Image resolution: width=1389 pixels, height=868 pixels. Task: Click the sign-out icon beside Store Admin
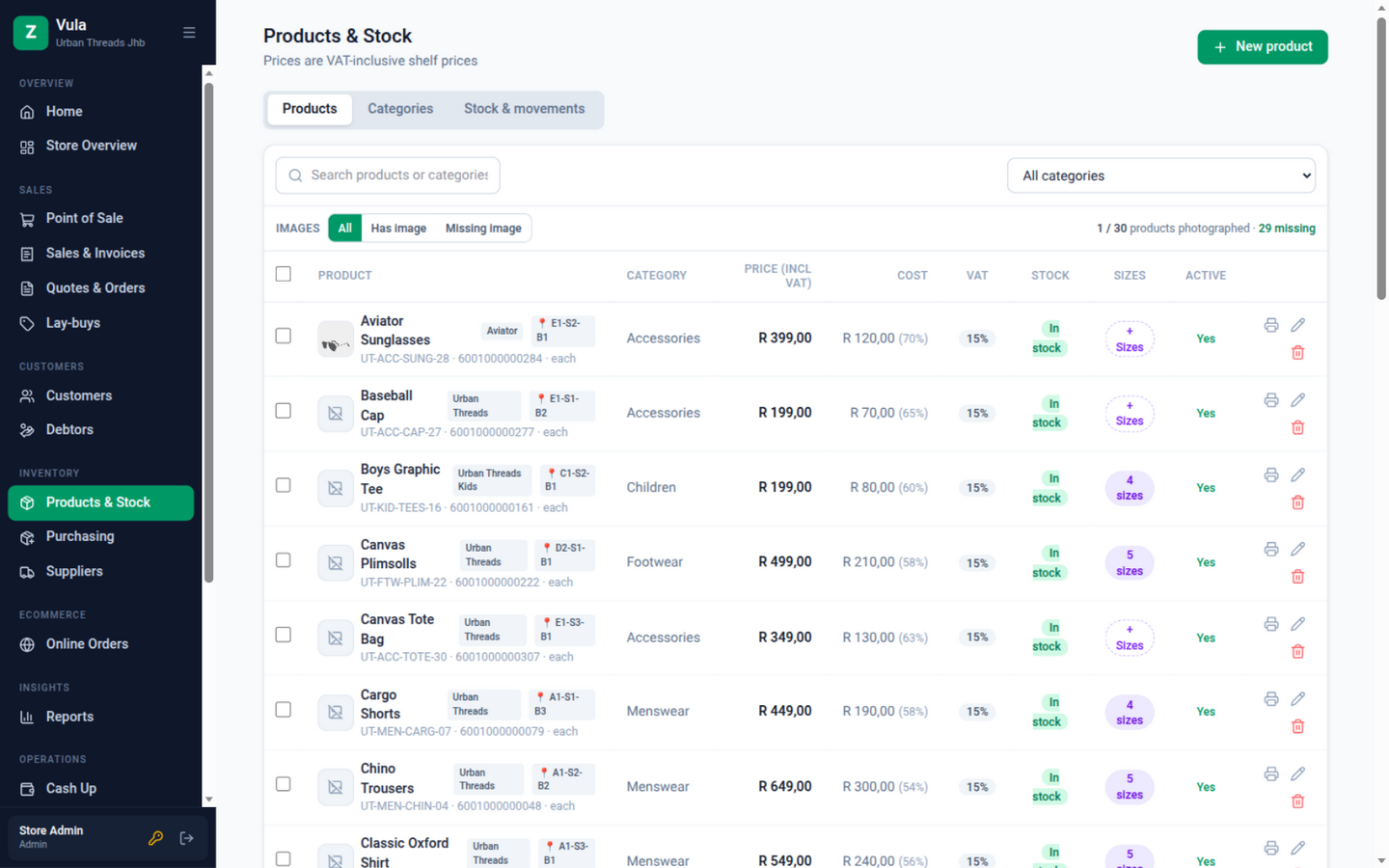coord(187,838)
